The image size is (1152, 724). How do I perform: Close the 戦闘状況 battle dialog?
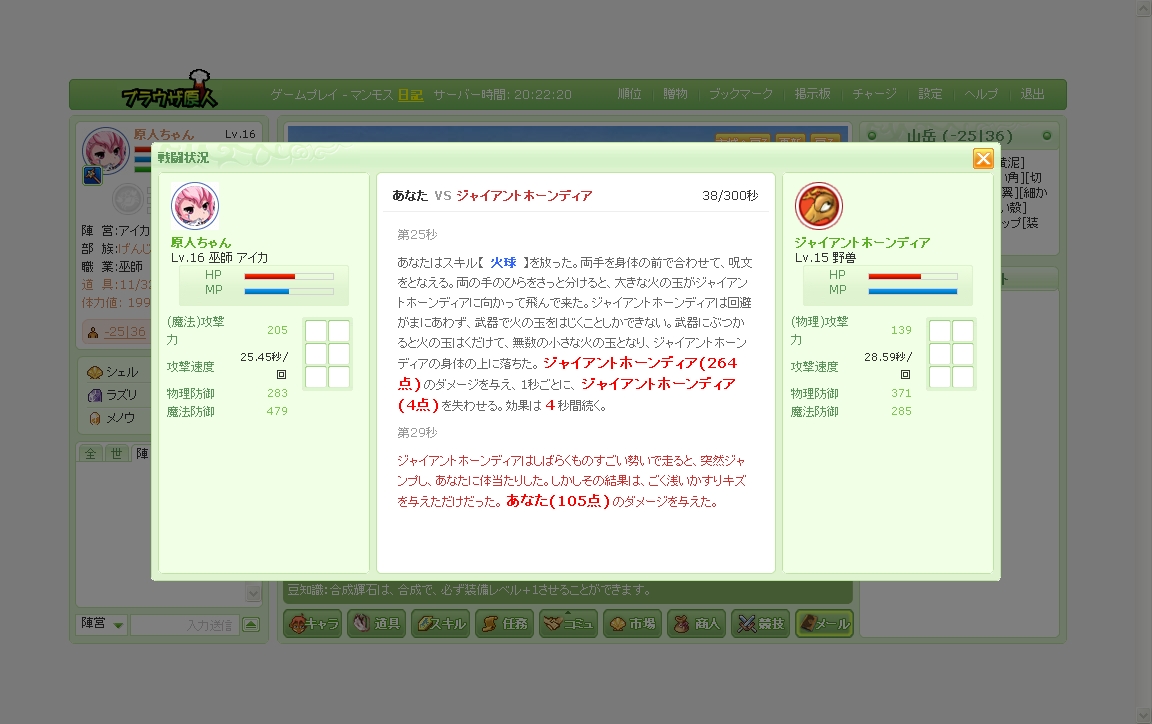983,159
